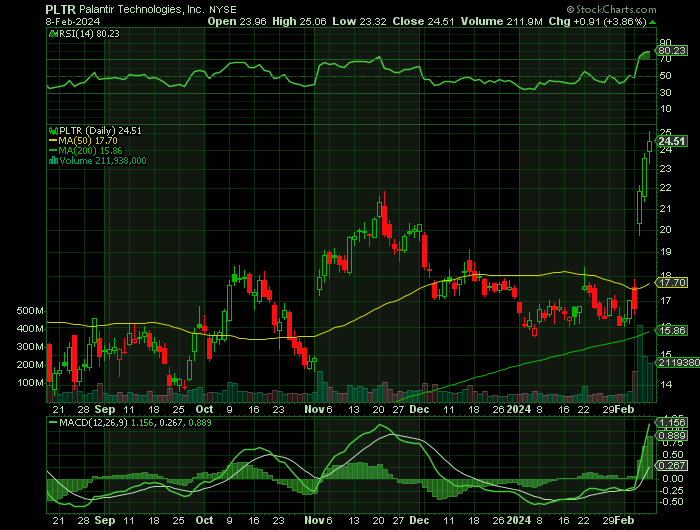
Task: Click the 20 price level on the price axis
Action: pyautogui.click(x=665, y=230)
